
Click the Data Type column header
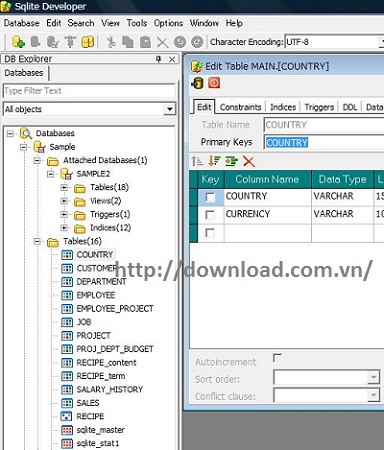pos(342,179)
